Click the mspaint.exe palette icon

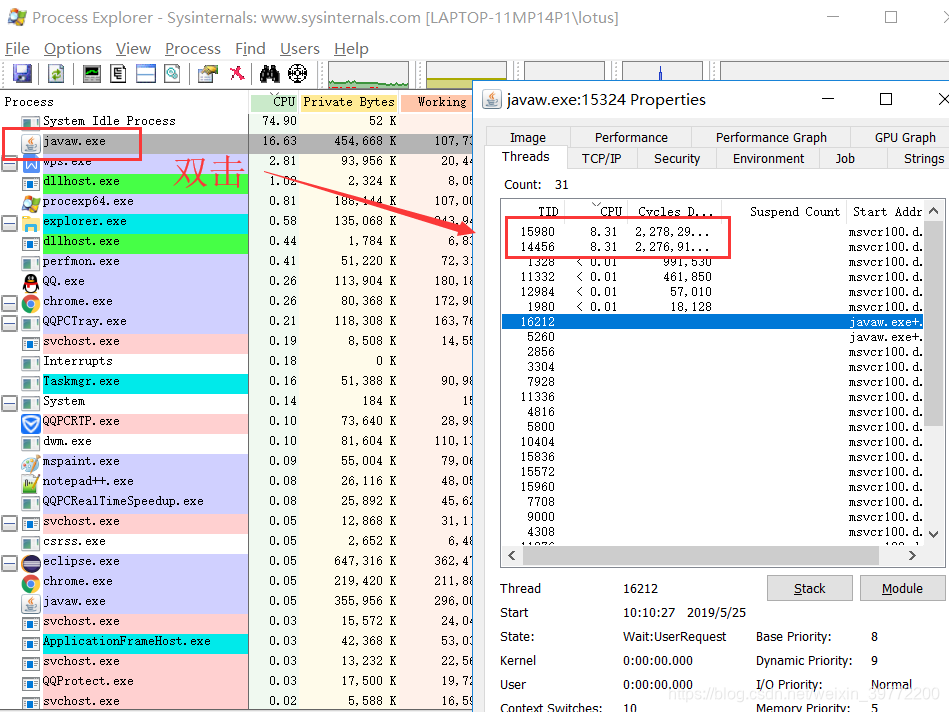tap(31, 463)
